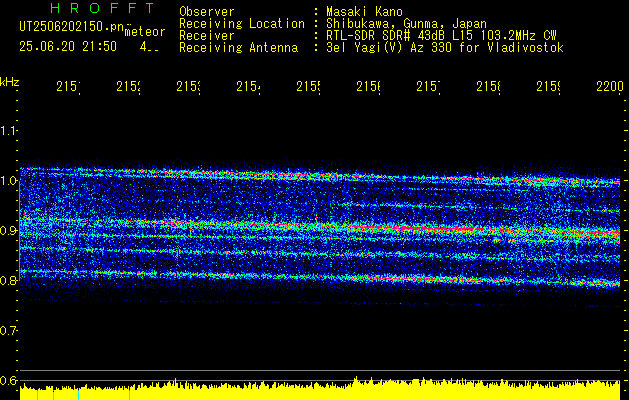Click the 0.7 kHz frequency tick label
Viewport: 629px width, 400px height.
tap(8, 331)
